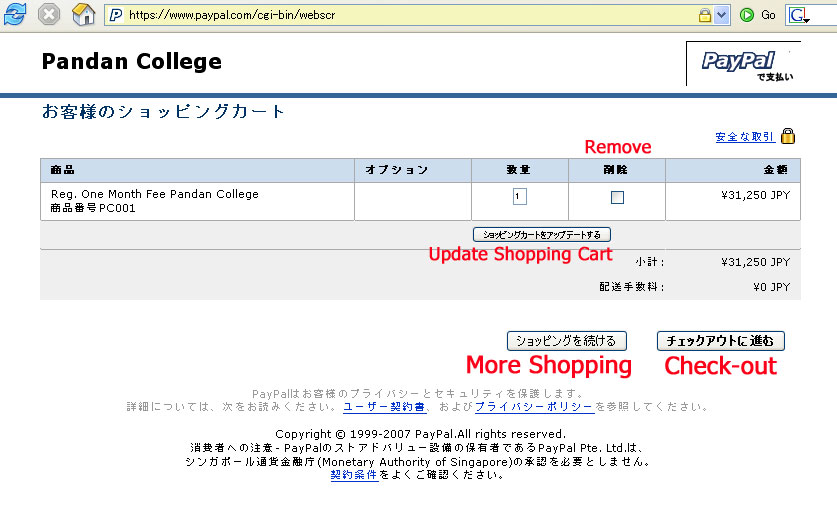Click the PayPal site icon in address bar
This screenshot has width=837, height=509.
point(115,15)
